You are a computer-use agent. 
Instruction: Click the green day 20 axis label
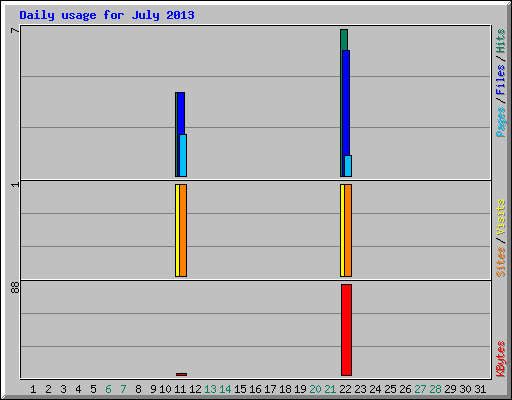315,389
